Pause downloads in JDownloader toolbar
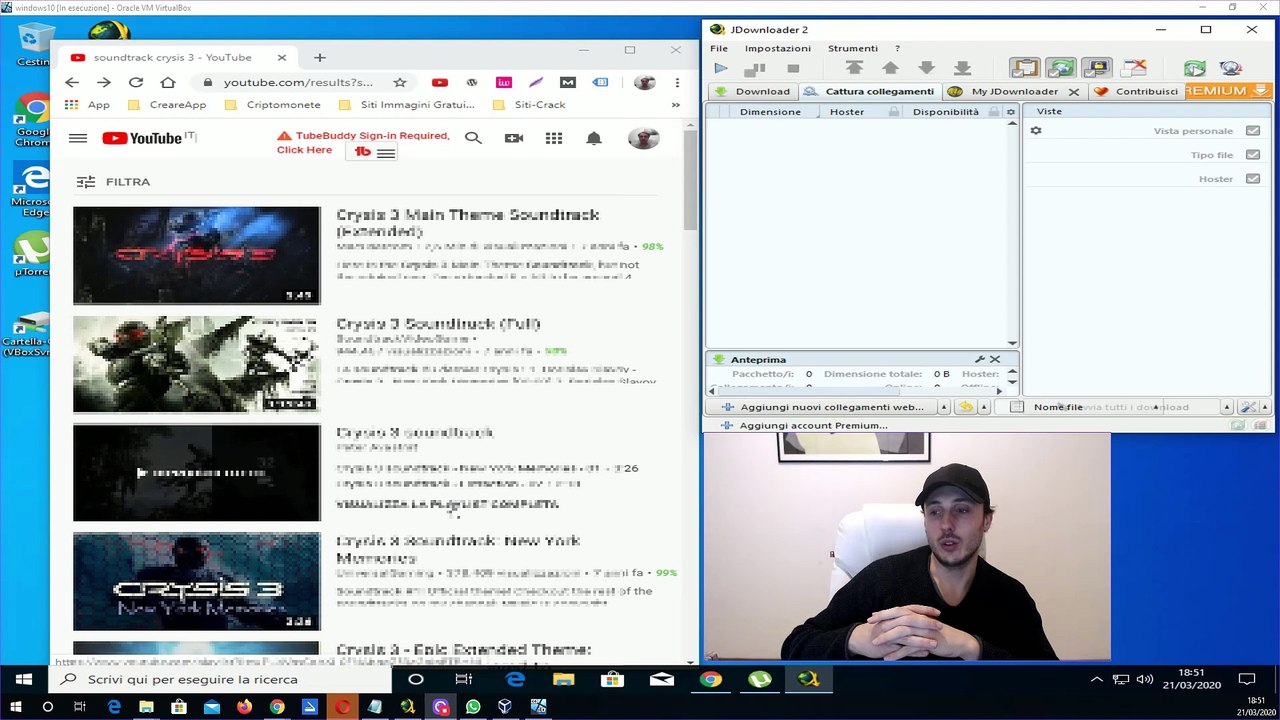Image resolution: width=1280 pixels, height=720 pixels. click(x=756, y=68)
